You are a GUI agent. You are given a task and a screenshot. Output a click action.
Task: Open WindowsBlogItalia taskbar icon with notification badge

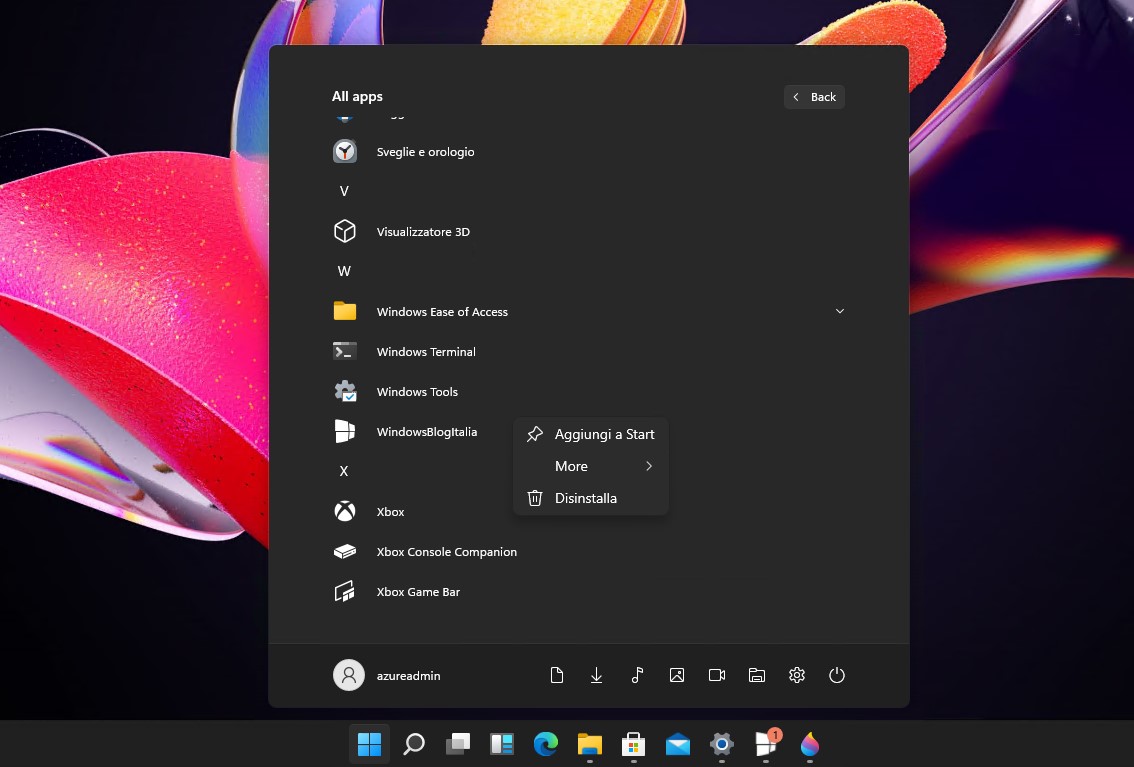(766, 743)
